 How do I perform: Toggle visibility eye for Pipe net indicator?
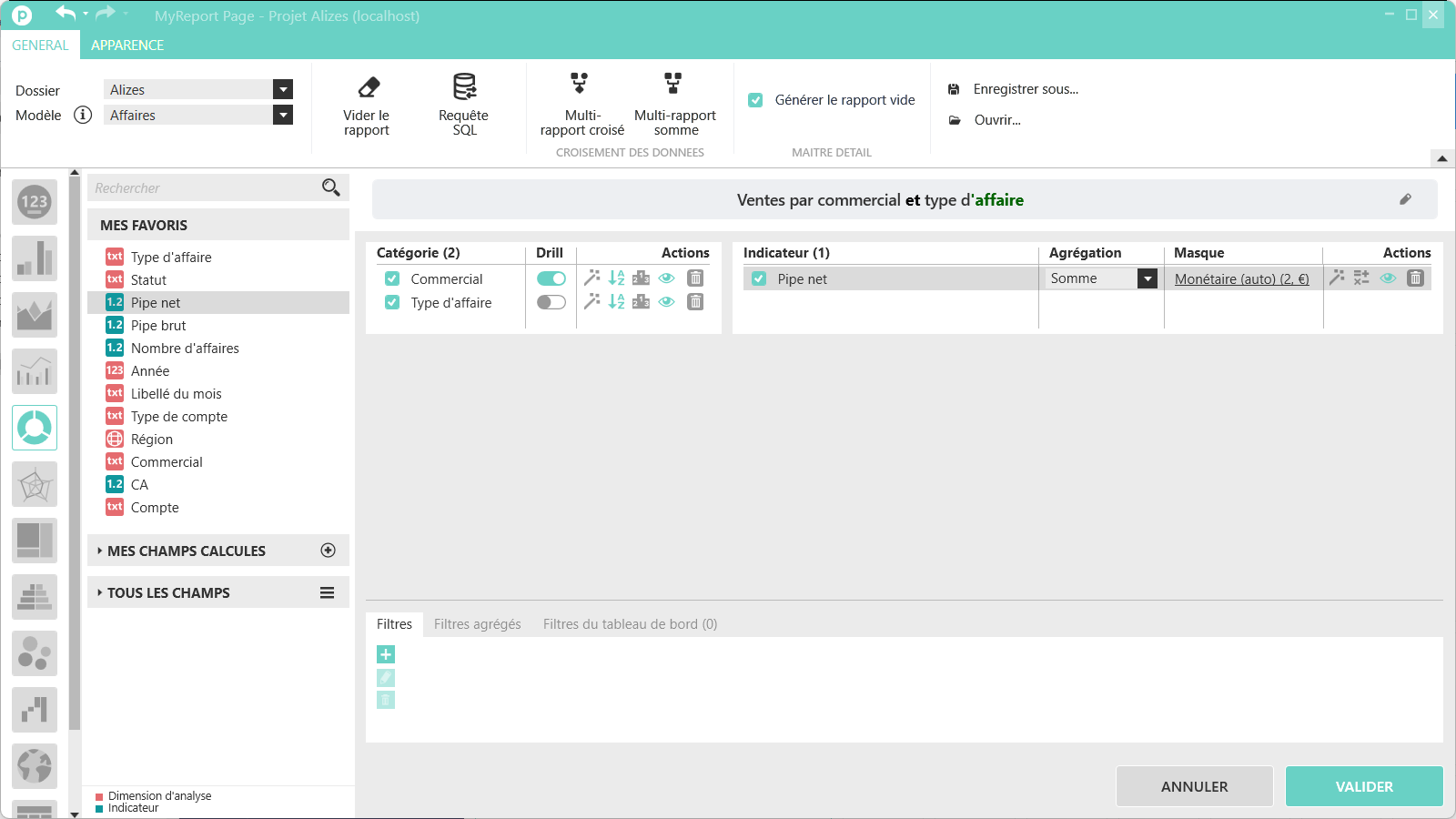1388,278
